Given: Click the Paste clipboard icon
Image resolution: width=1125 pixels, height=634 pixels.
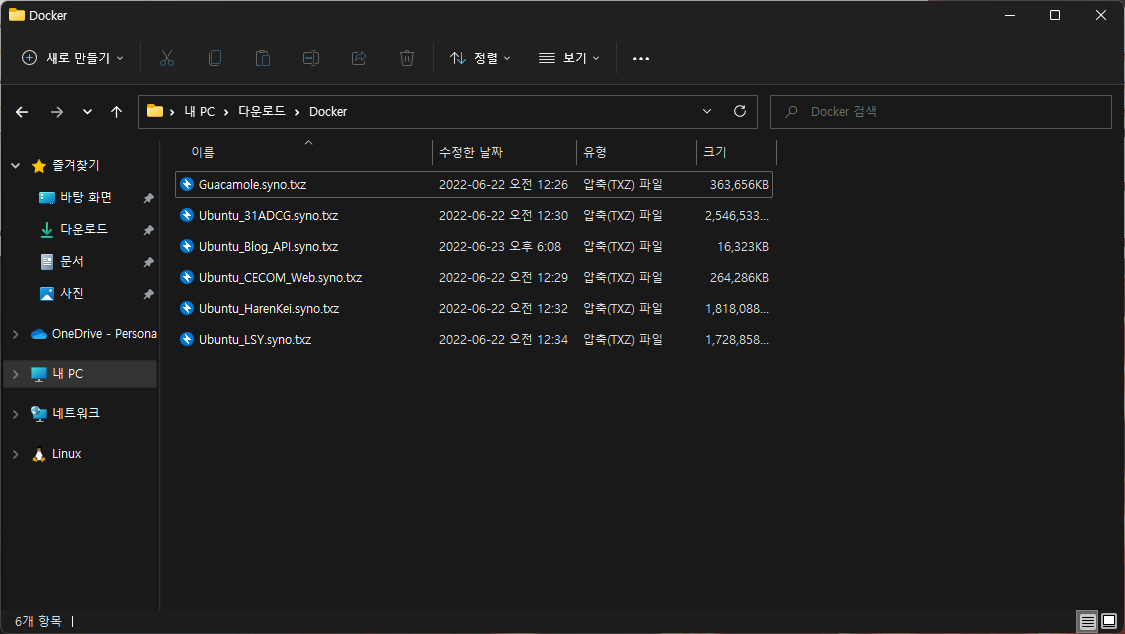Looking at the screenshot, I should (263, 58).
